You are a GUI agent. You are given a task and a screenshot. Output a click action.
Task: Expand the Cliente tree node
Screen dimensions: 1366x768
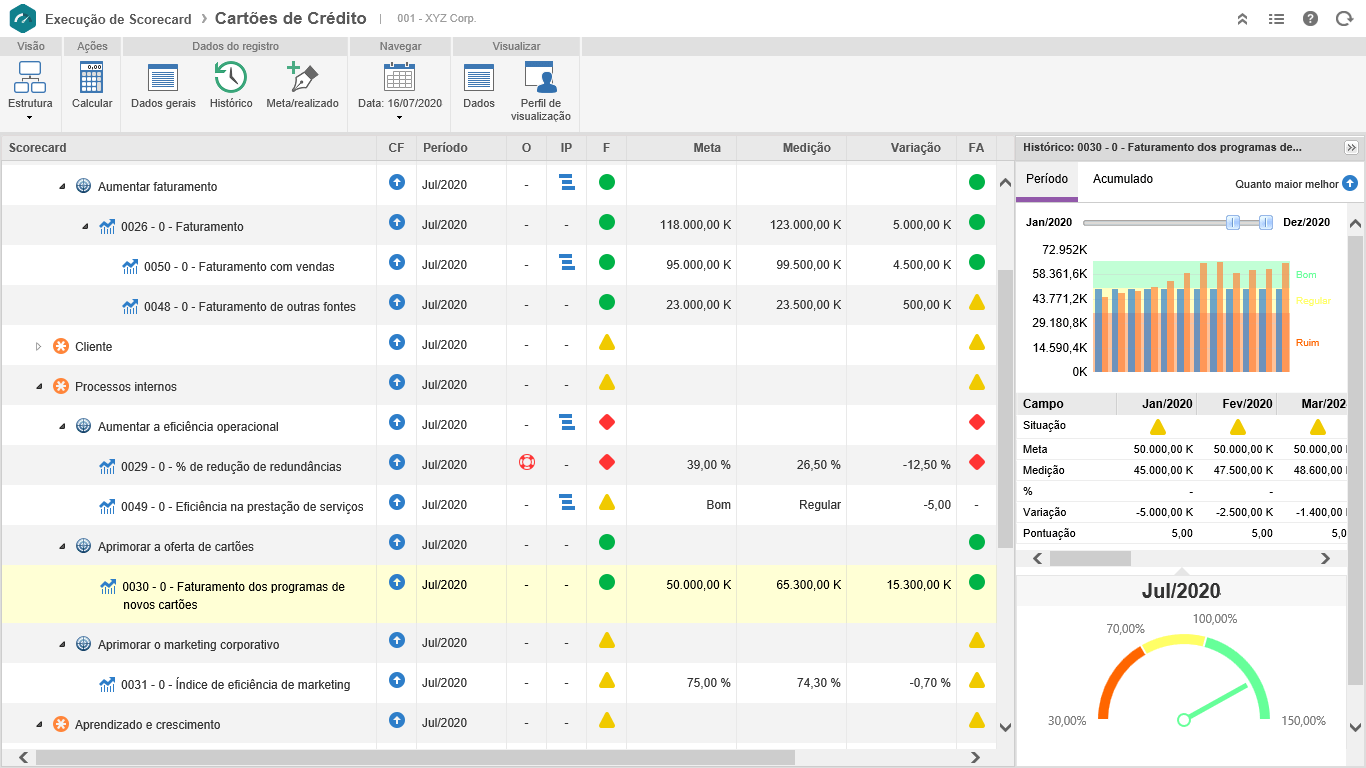(39, 347)
